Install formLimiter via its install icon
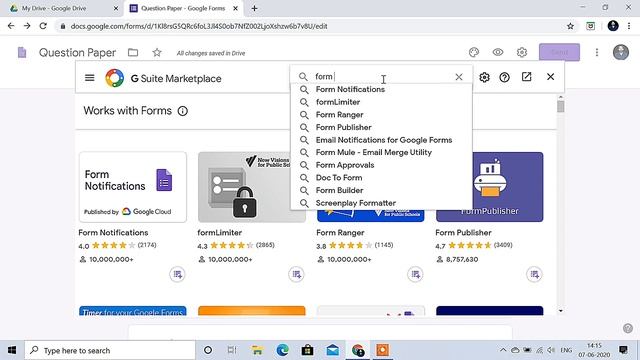The height and width of the screenshot is (360, 640). coord(296,274)
